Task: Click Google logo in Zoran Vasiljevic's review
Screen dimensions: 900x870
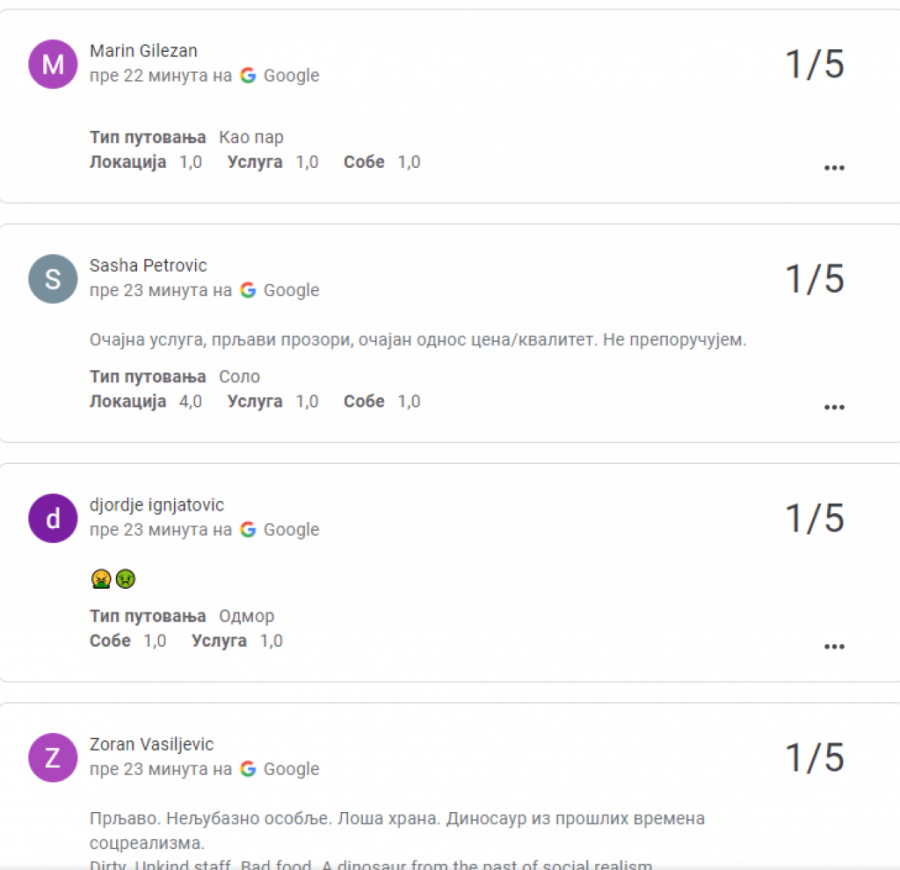Action: 248,769
